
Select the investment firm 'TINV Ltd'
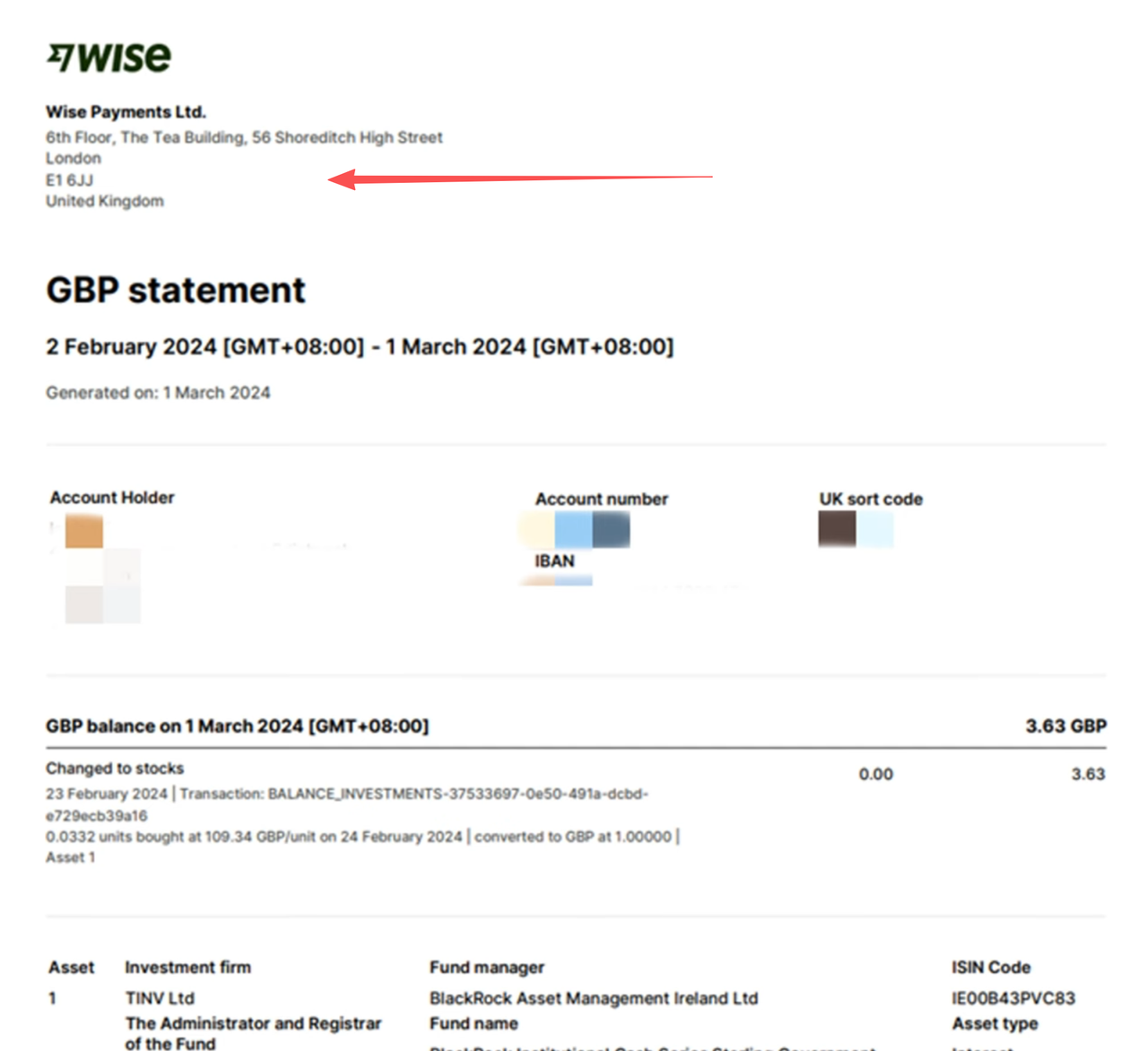tap(160, 998)
